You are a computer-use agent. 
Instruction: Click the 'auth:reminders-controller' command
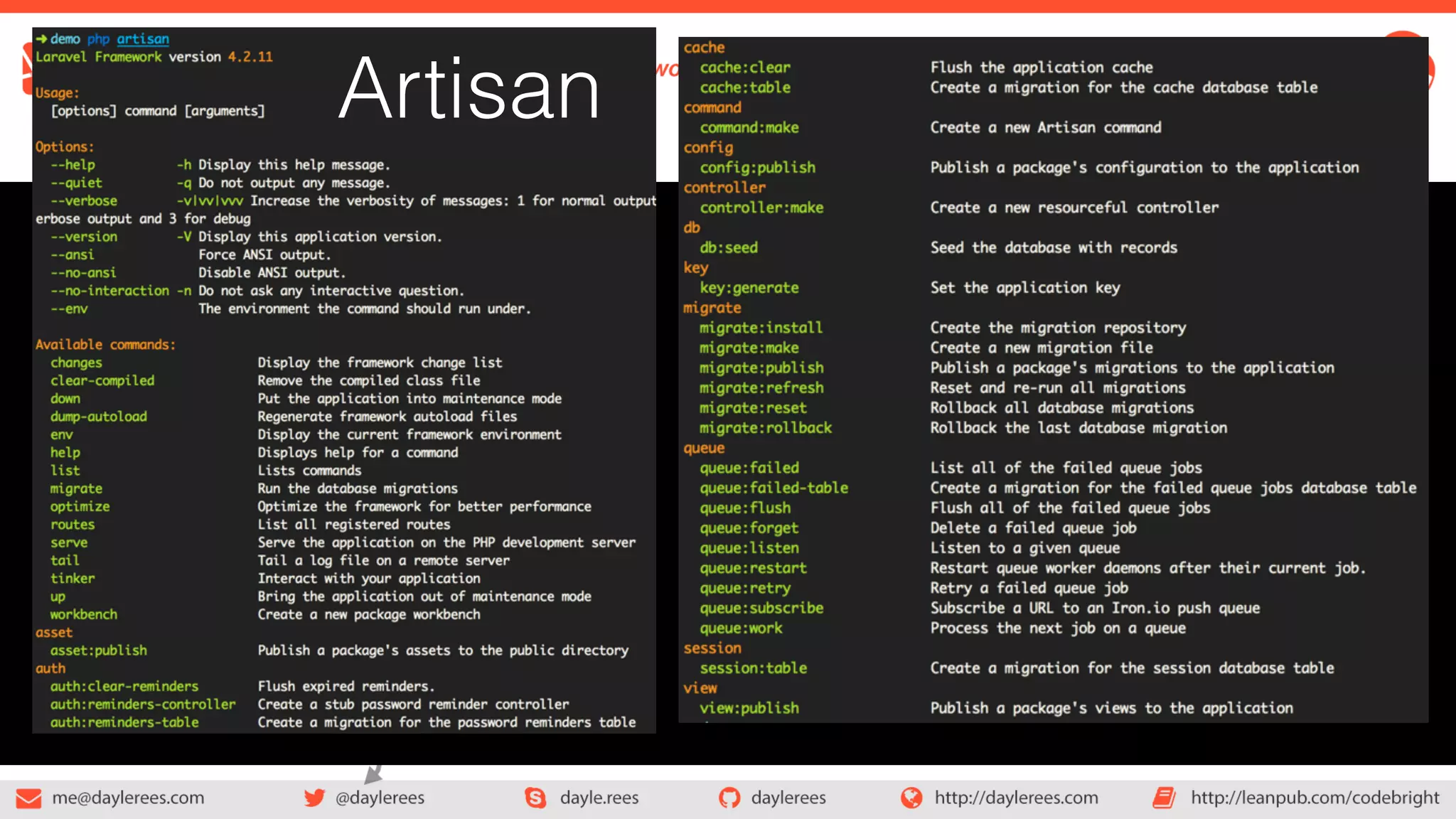(143, 705)
